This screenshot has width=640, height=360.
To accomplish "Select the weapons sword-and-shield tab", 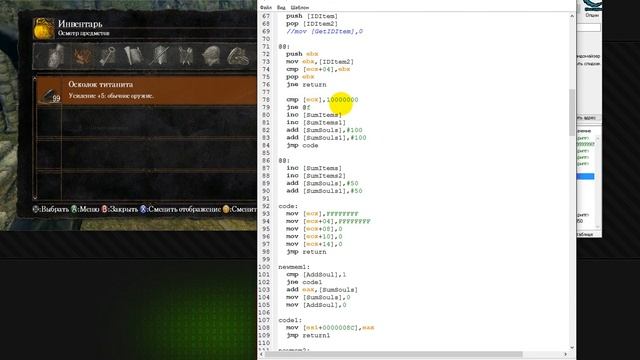I will coord(159,56).
